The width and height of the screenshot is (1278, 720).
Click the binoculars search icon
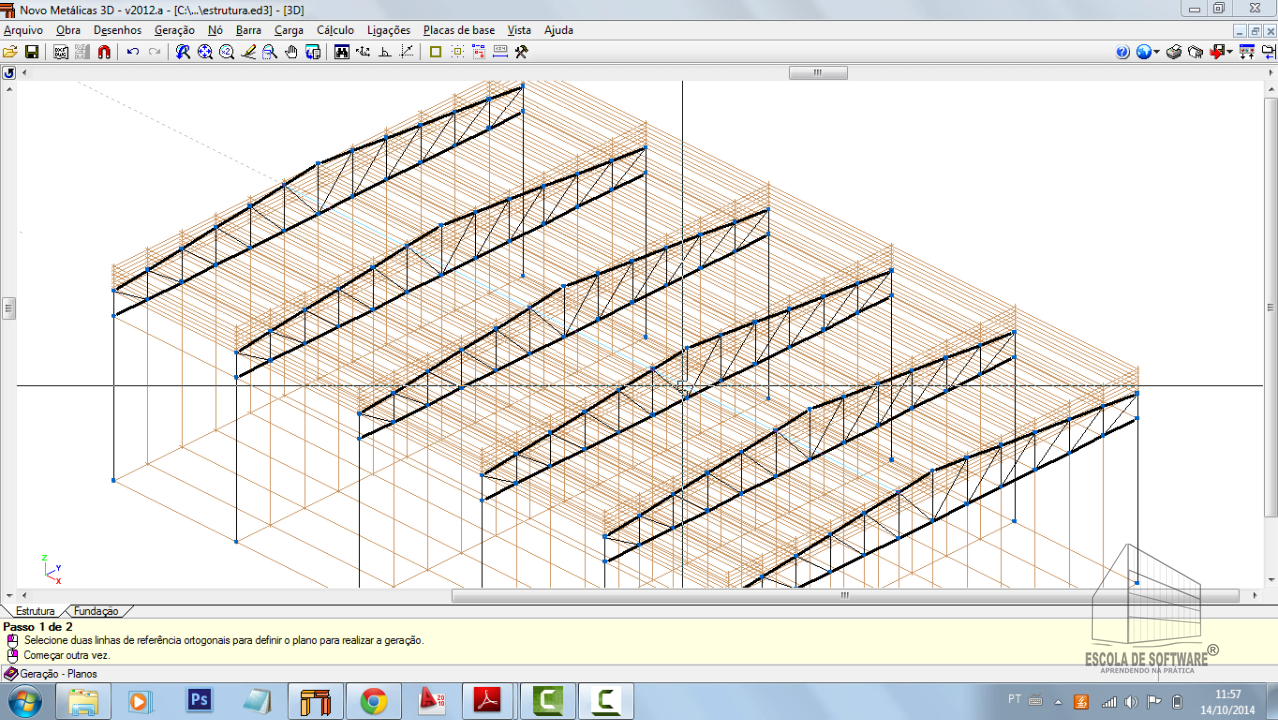pos(342,52)
